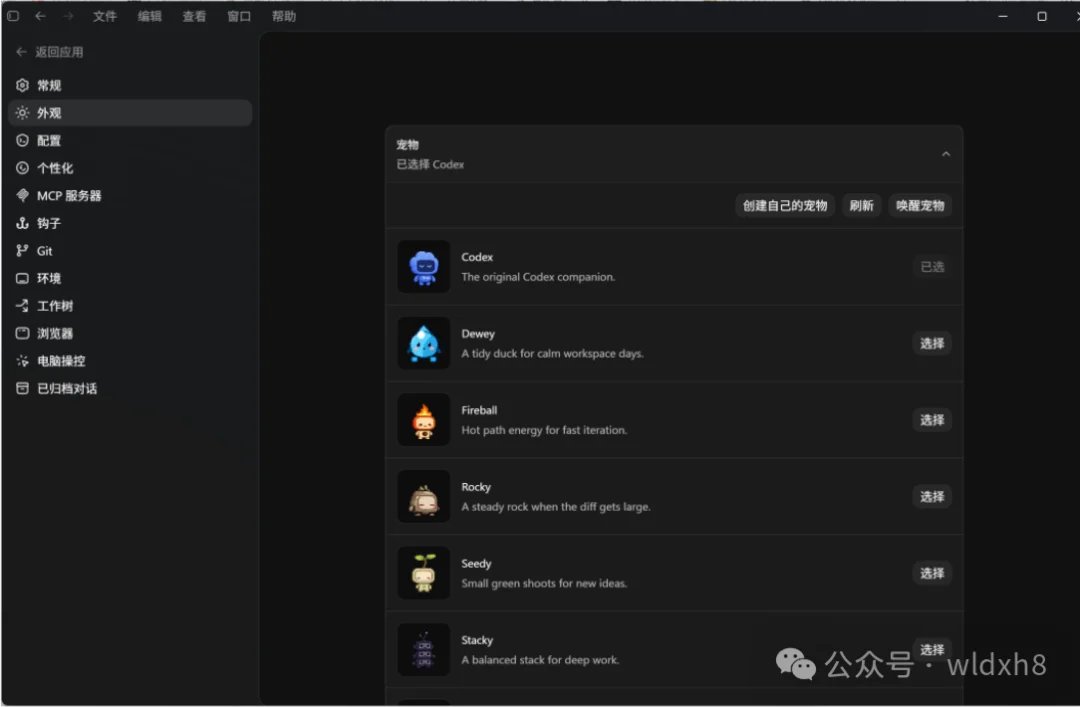Click the Codex pet avatar

point(424,267)
